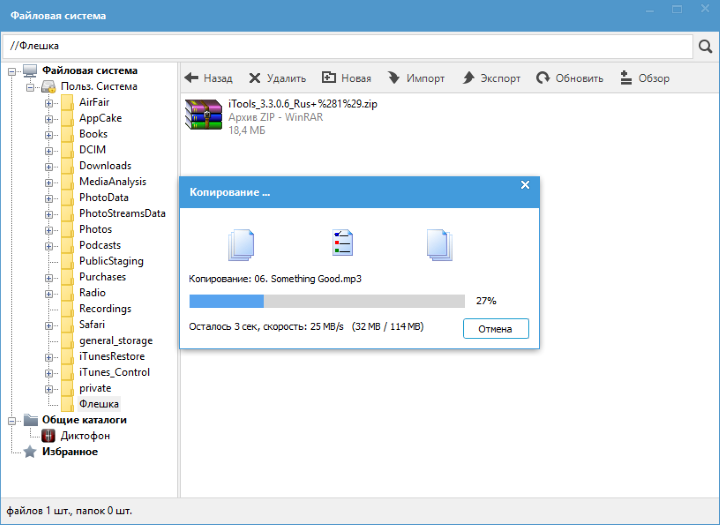Click the star icon beside Избранное
720x525 pixels.
[x=30, y=452]
